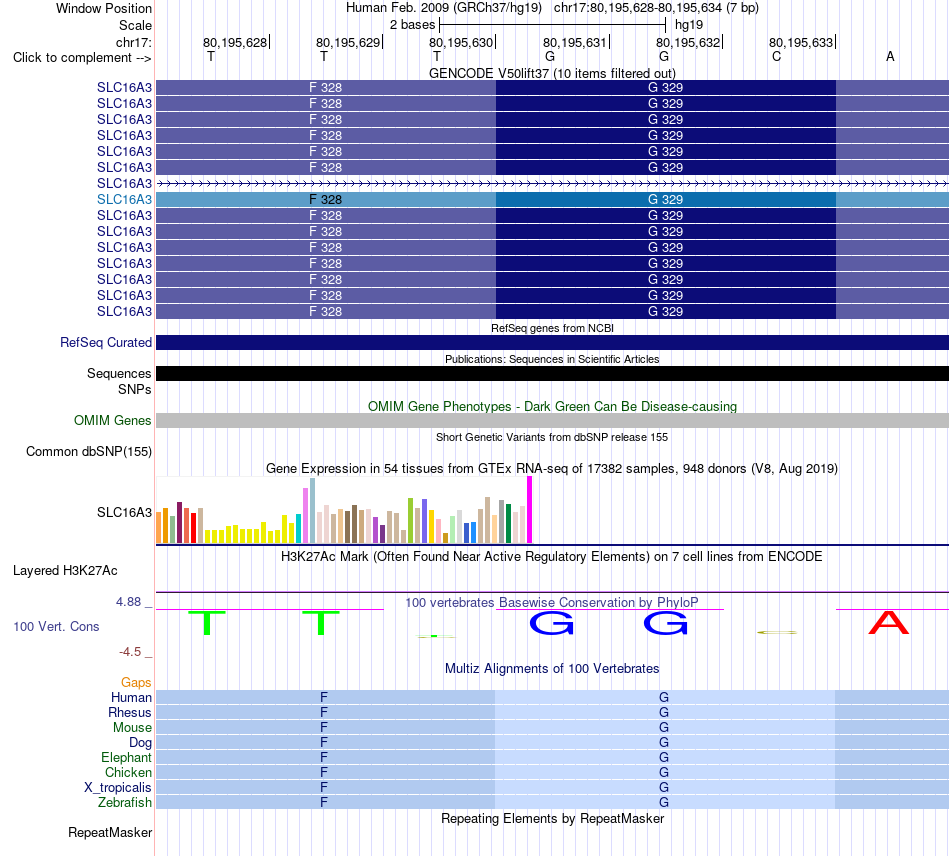Open 'Repeating Elements by RepeatMasker' track title
The width and height of the screenshot is (950, 856).
click(552, 819)
